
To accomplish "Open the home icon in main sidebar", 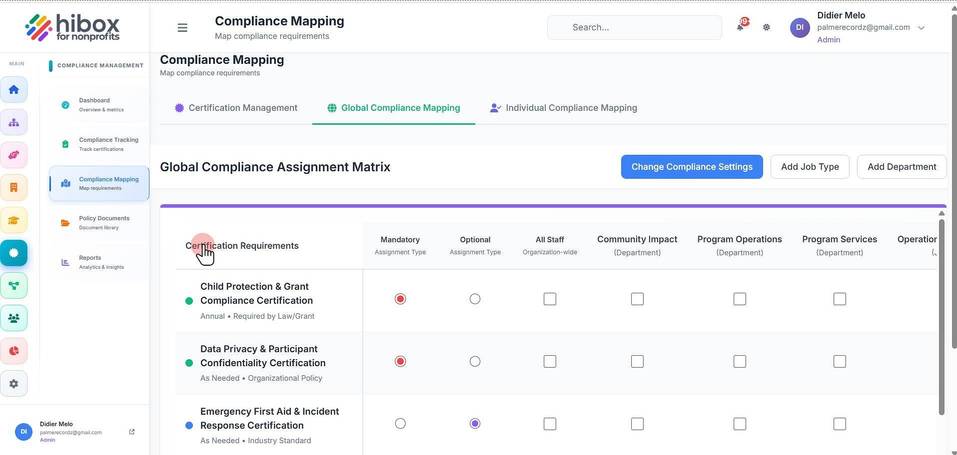I will 13,90.
